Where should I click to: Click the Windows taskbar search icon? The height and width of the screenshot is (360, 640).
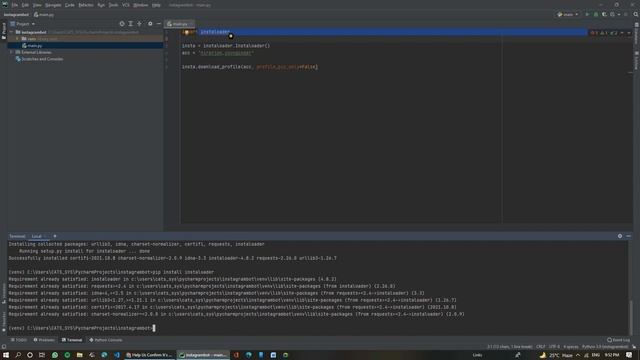18,355
